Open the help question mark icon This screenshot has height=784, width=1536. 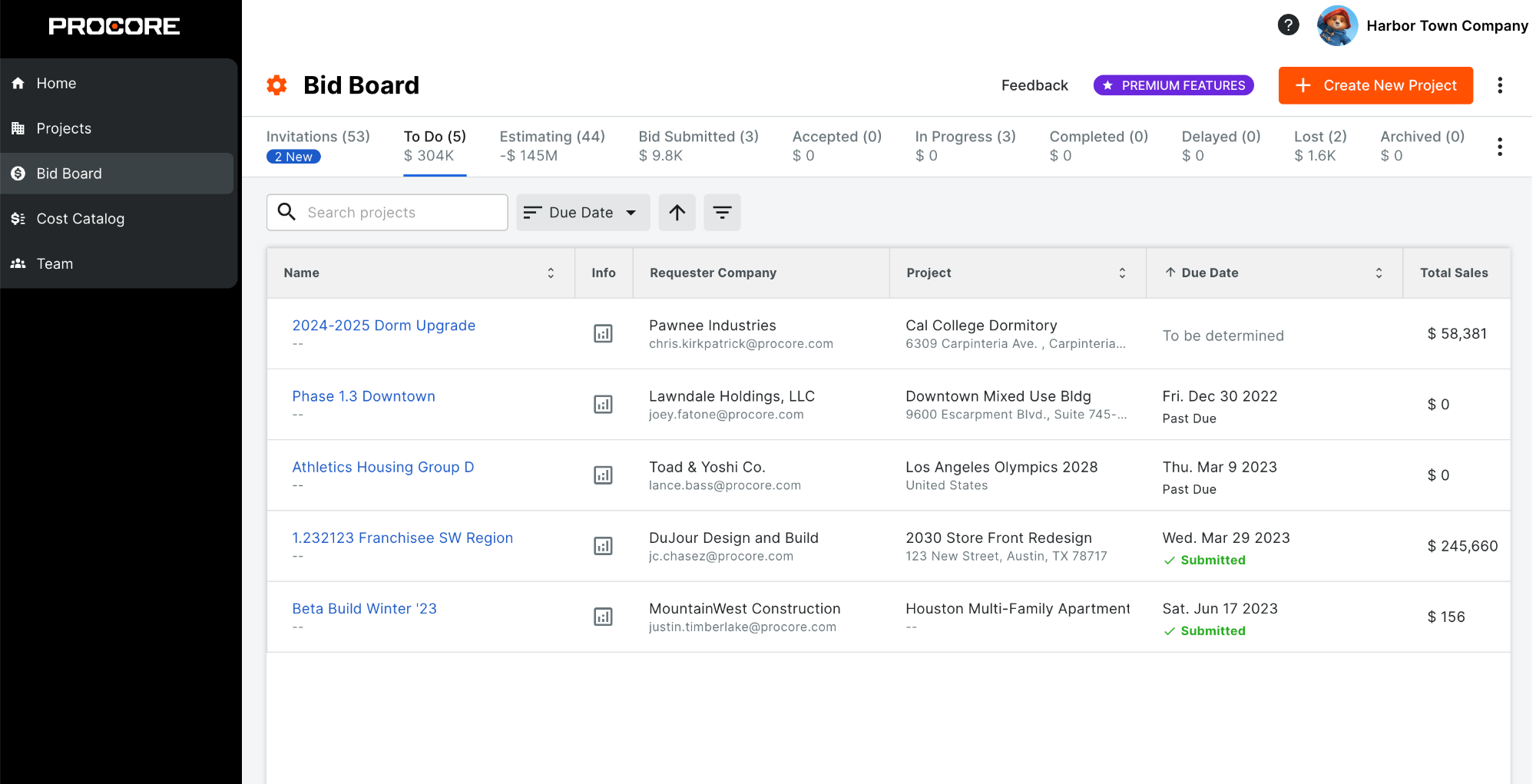coord(1288,25)
